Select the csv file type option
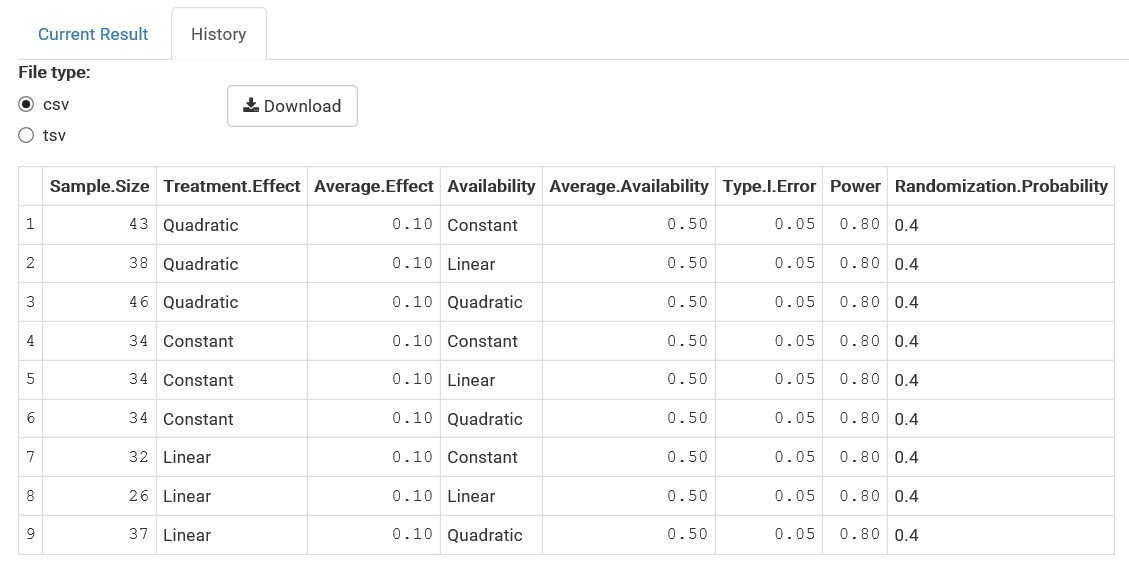Image resolution: width=1129 pixels, height=575 pixels. click(27, 105)
